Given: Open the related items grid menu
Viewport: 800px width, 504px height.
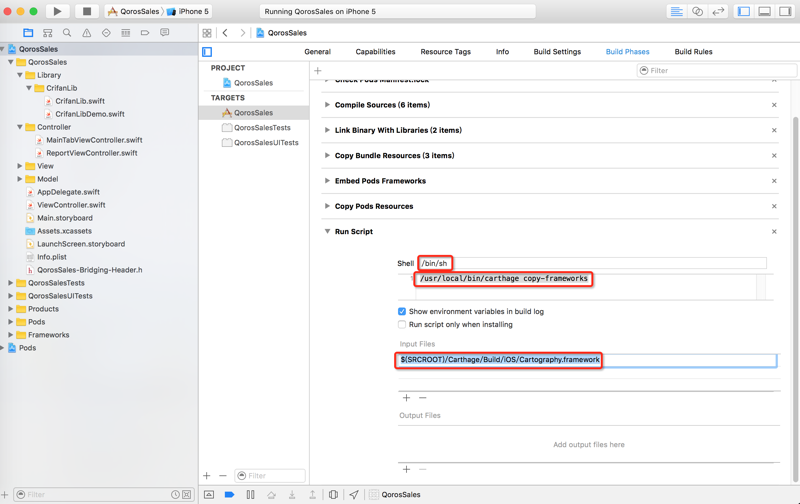Looking at the screenshot, I should coord(207,33).
